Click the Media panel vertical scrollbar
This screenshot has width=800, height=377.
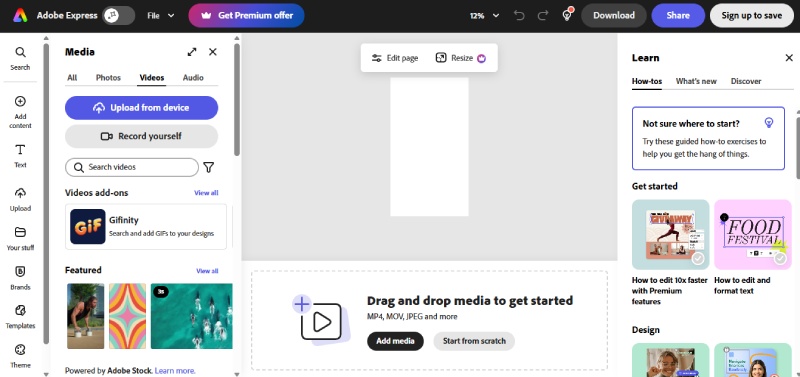pos(237,99)
